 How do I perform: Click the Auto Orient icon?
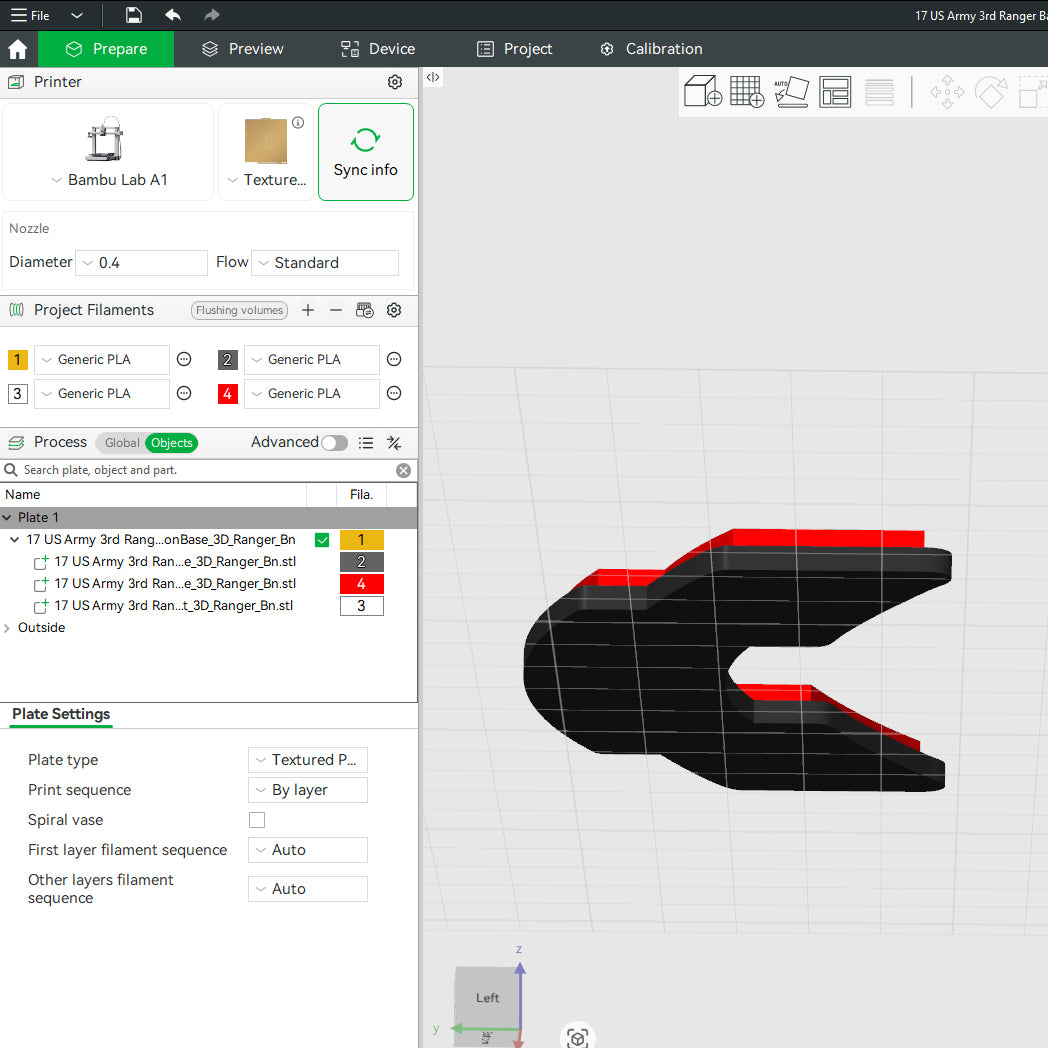click(x=791, y=92)
